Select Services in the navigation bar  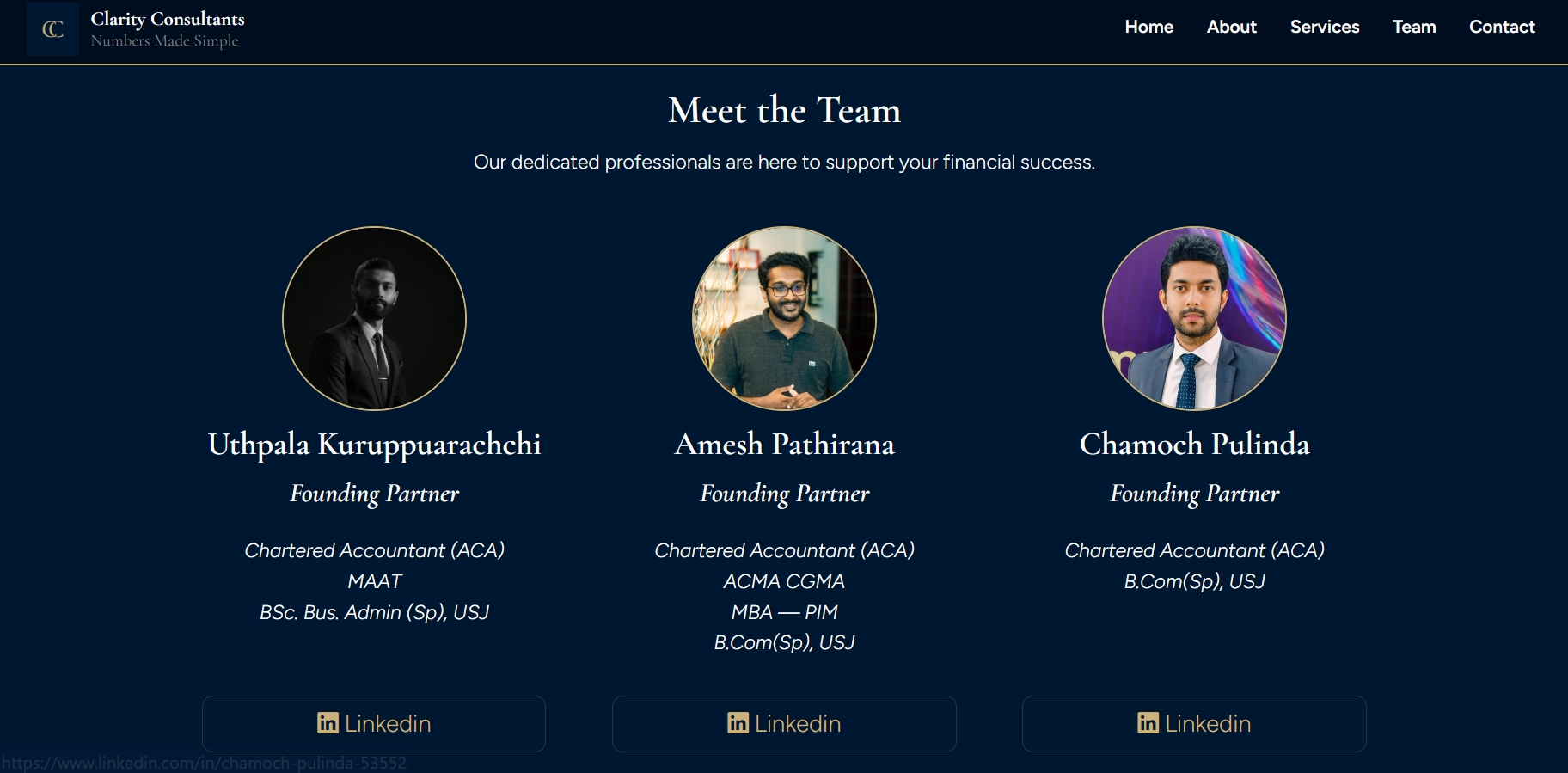pos(1324,27)
